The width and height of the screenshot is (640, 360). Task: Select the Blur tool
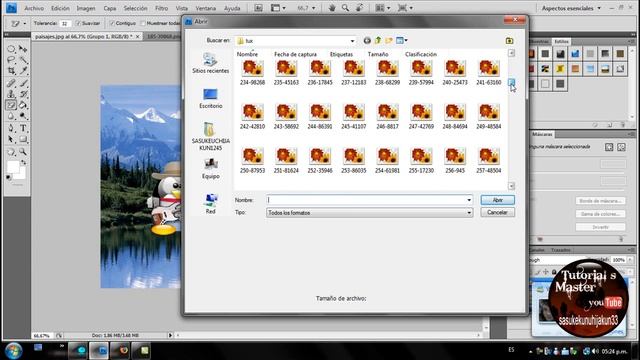click(x=11, y=116)
